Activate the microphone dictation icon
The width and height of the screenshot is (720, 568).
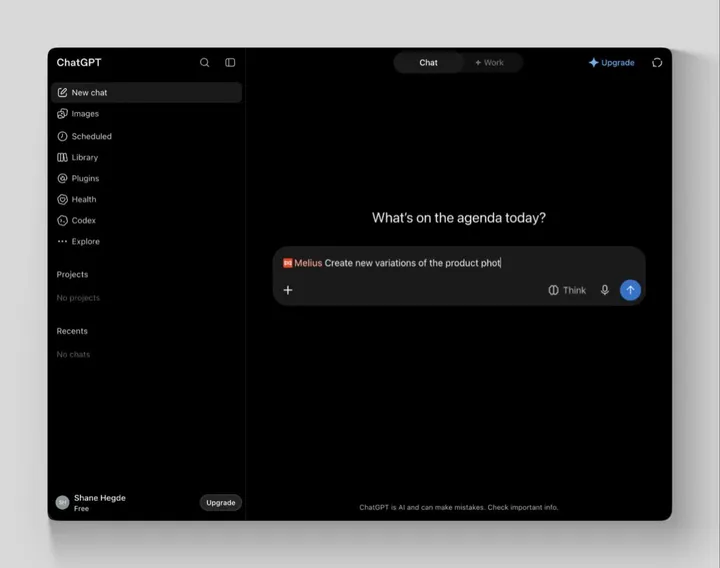coord(605,290)
